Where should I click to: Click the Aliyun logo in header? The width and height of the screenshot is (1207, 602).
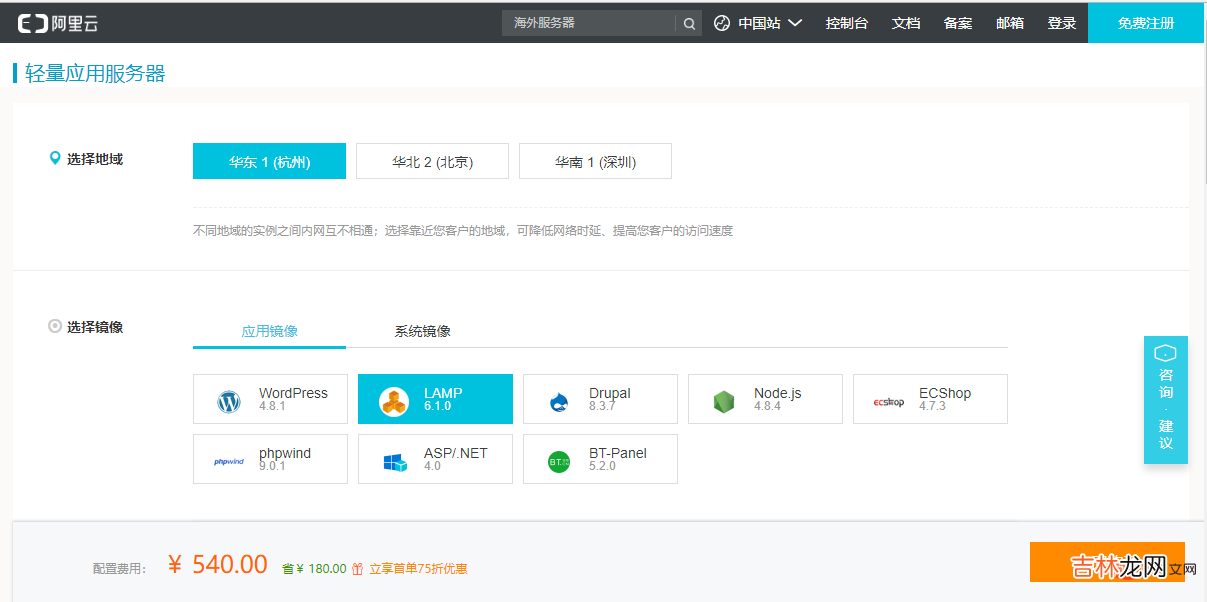pyautogui.click(x=58, y=23)
